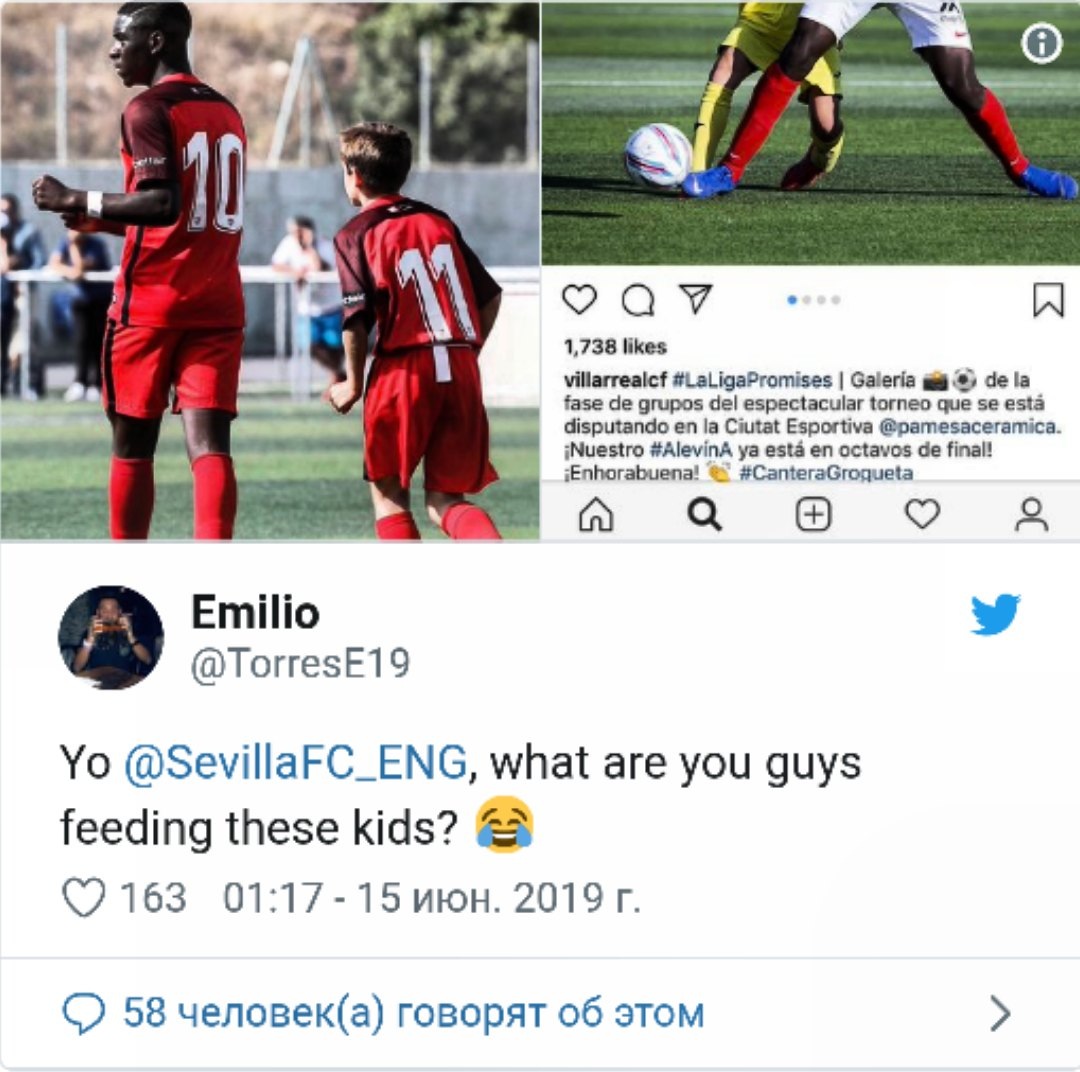
Task: Open the Twitter bird logo
Action: click(995, 614)
